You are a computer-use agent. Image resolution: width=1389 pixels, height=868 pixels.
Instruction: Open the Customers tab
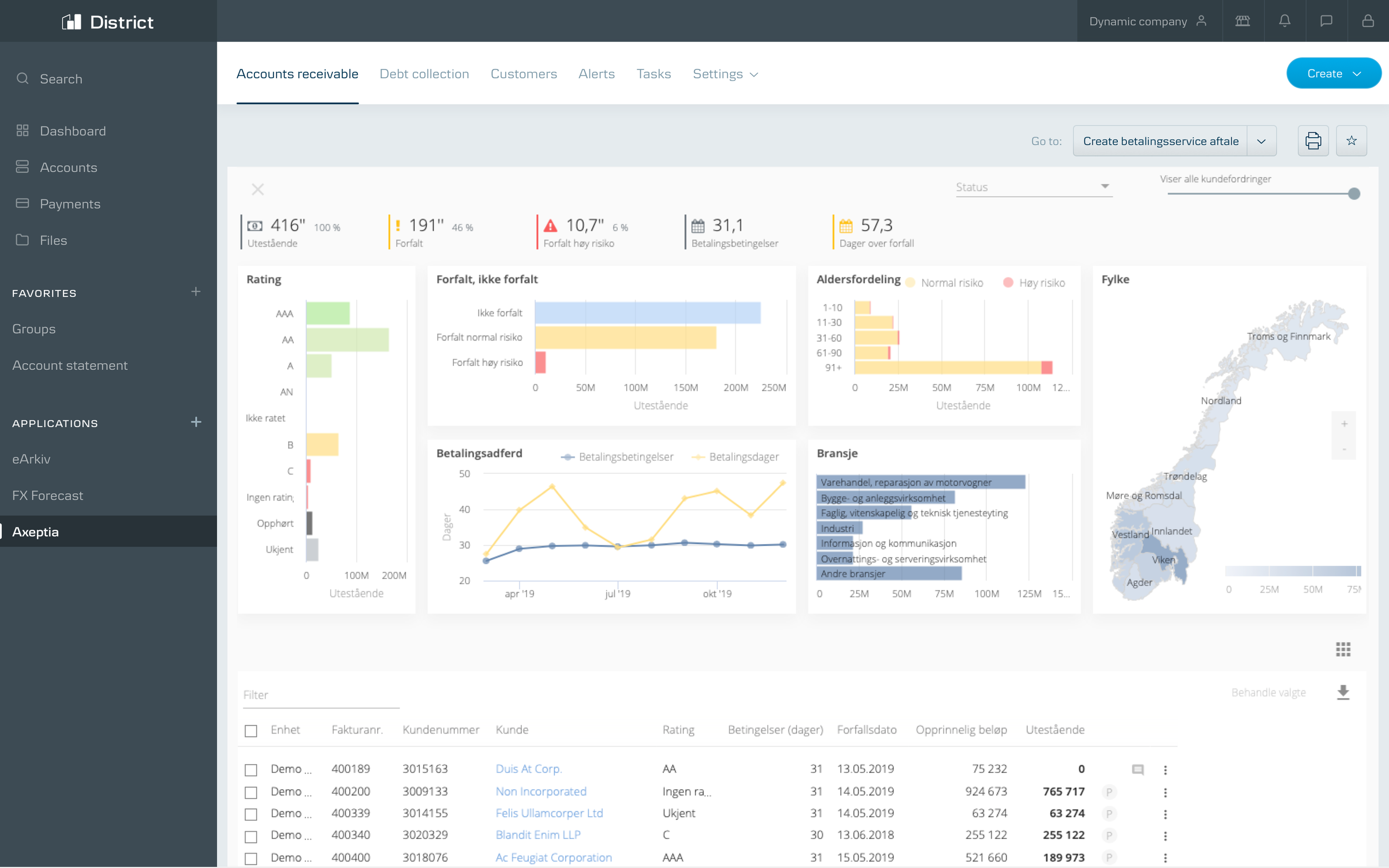coord(523,74)
